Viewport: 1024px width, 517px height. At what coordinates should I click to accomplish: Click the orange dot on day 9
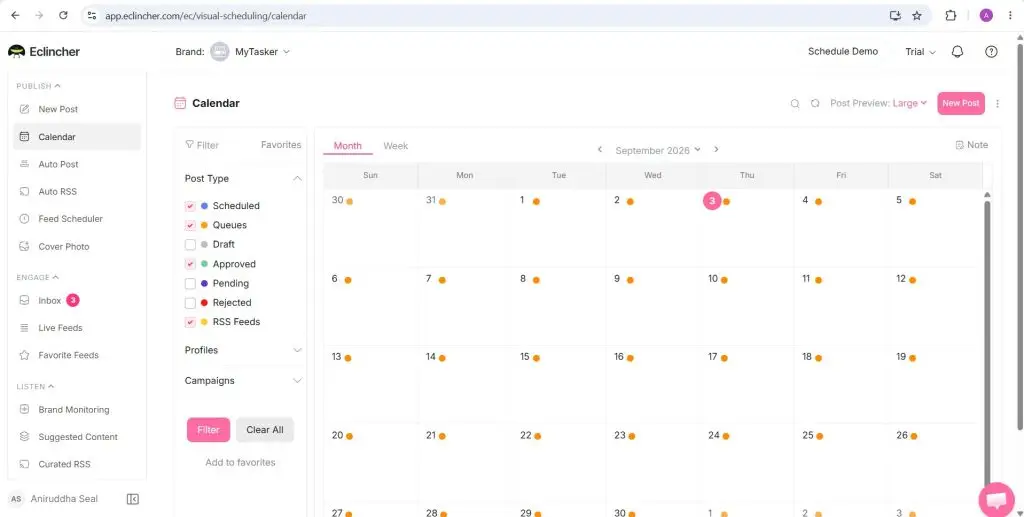coord(630,280)
